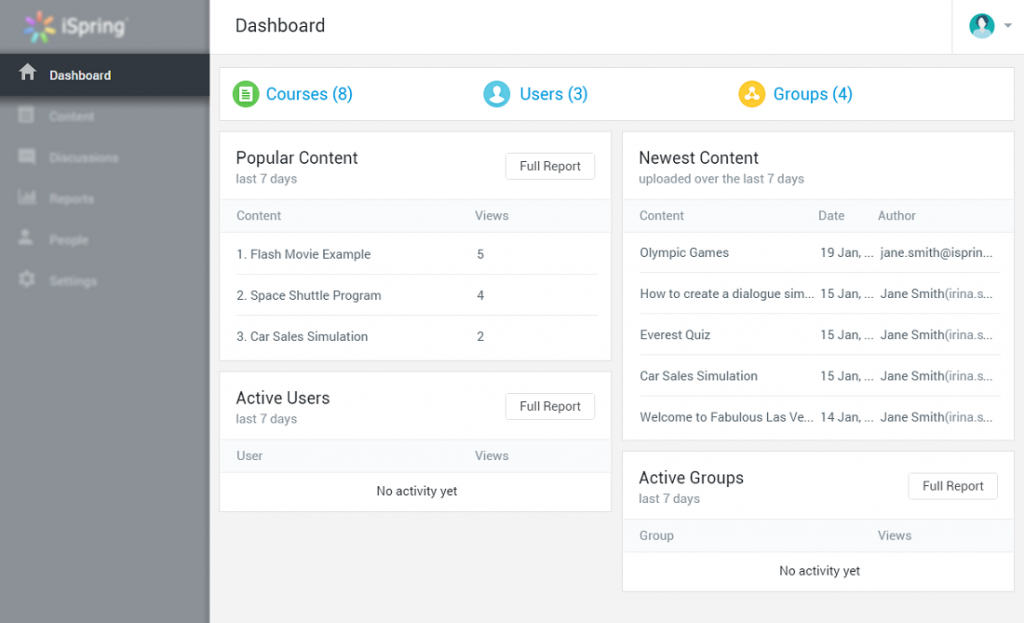
Task: Click the blue Users person icon
Action: coord(497,93)
